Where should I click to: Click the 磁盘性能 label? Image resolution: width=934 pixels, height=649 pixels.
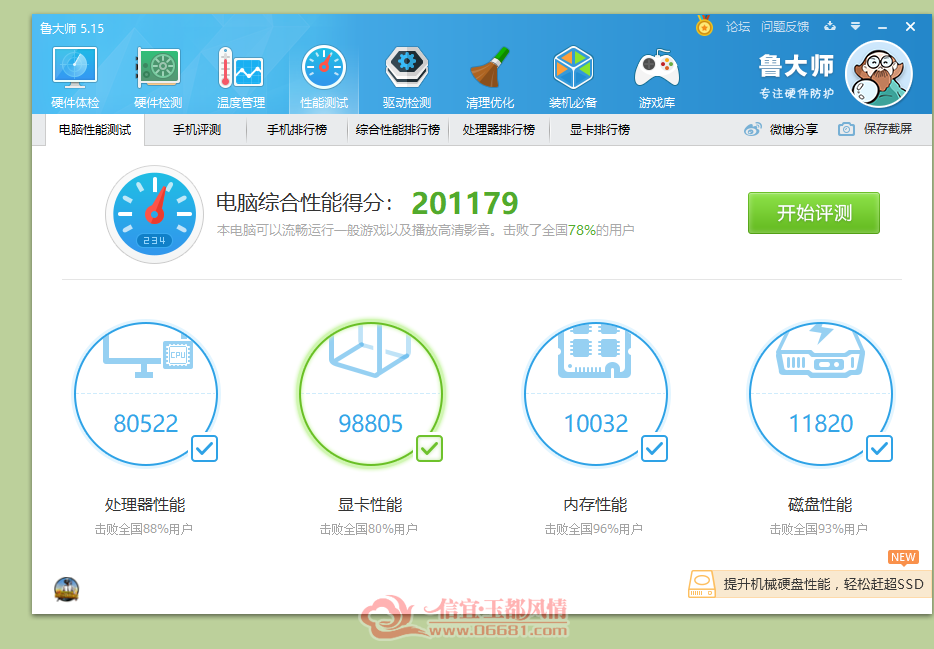pos(820,505)
